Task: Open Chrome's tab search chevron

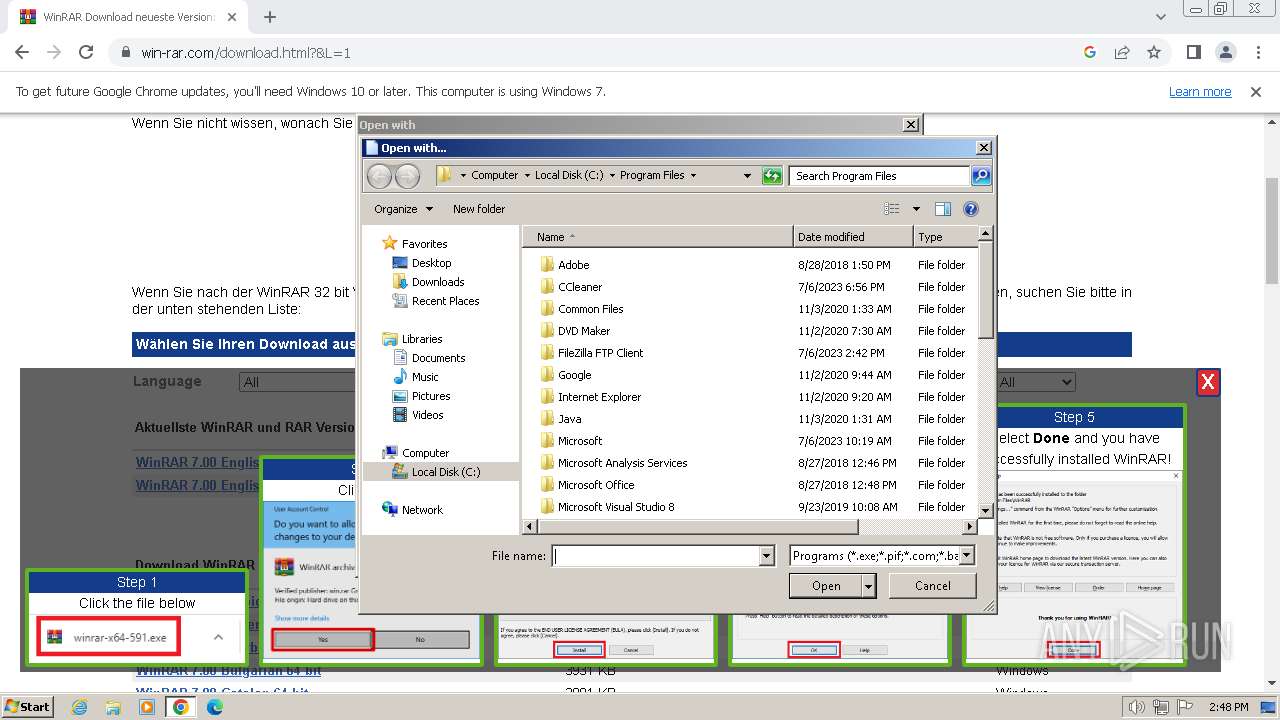Action: (x=1161, y=17)
